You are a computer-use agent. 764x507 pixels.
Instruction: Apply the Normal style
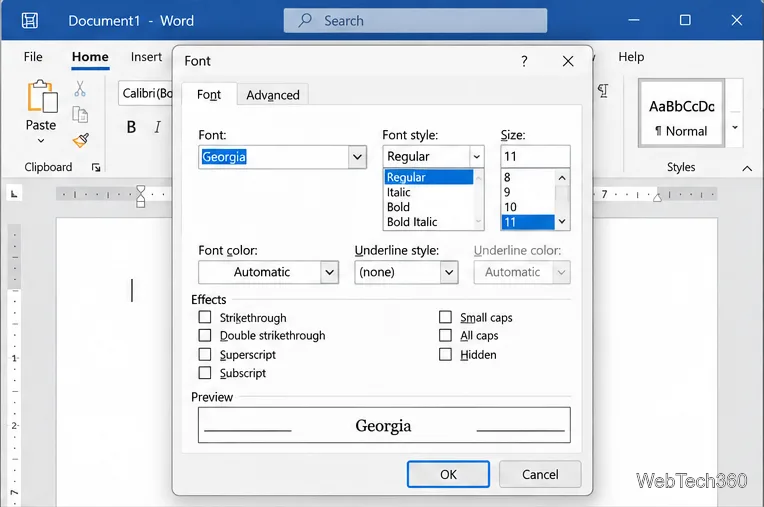[x=681, y=113]
